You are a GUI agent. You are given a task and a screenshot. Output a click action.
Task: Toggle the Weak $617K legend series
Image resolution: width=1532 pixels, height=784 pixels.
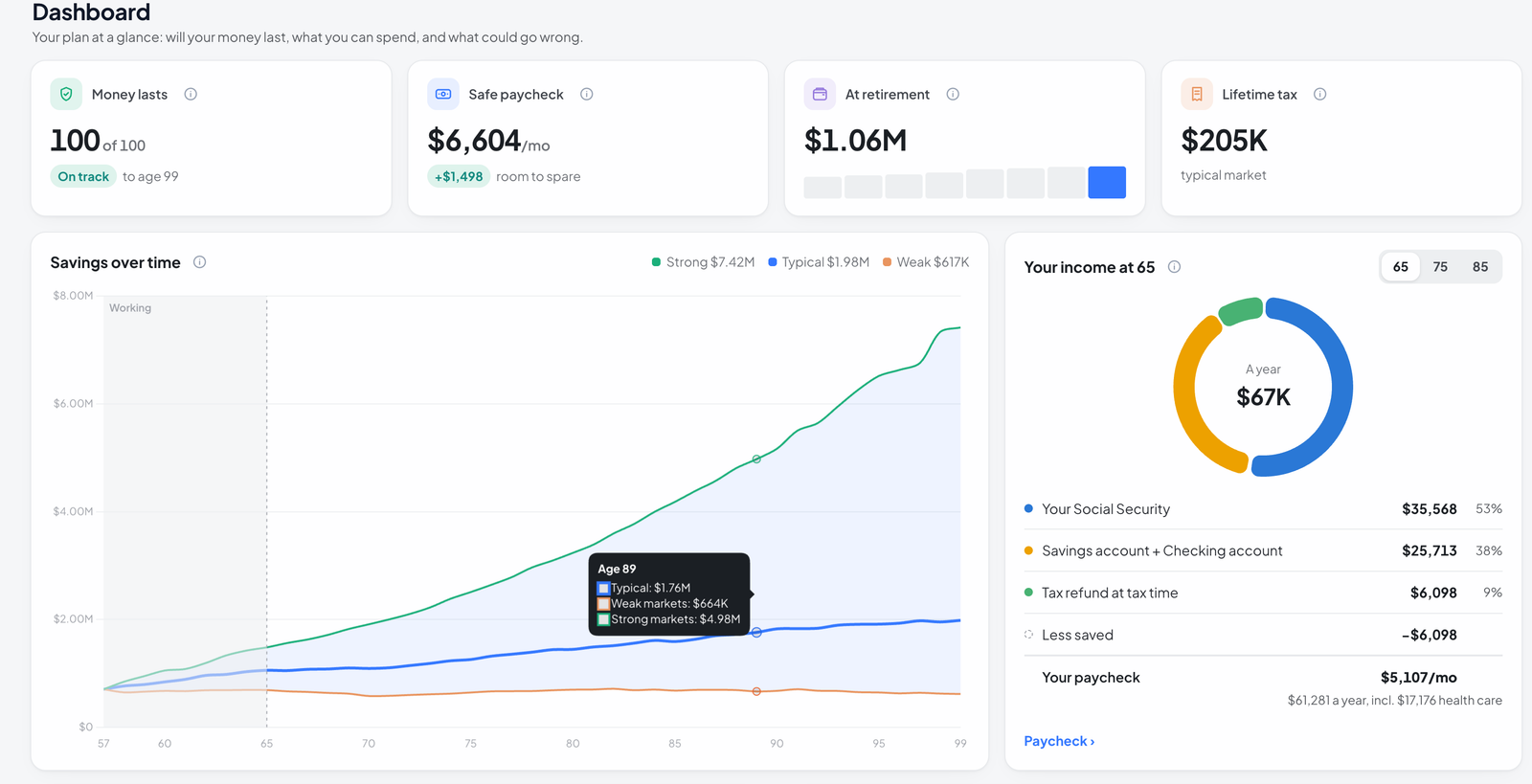[926, 262]
